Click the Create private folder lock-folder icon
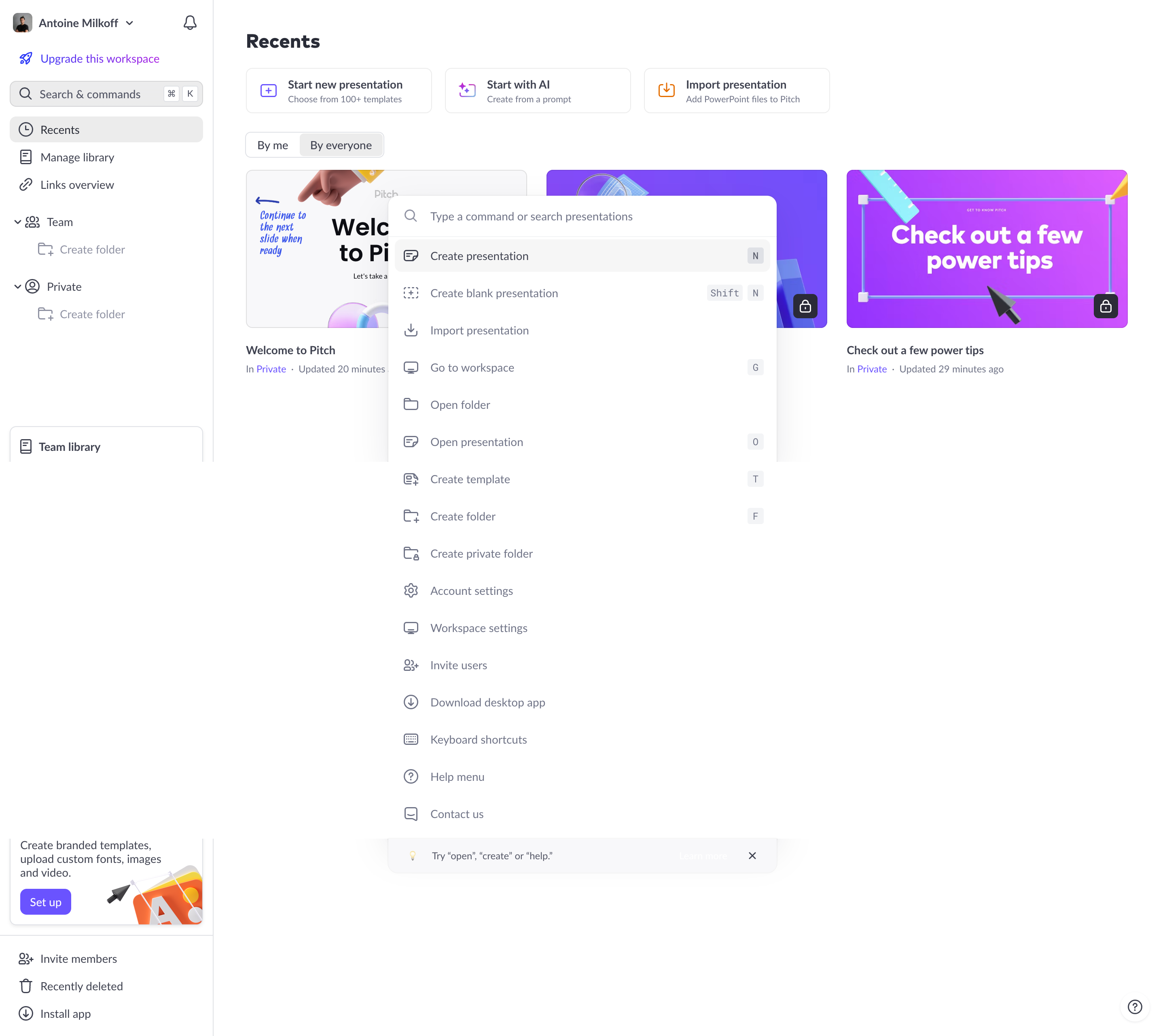Viewport: 1165px width, 1036px height. (411, 554)
